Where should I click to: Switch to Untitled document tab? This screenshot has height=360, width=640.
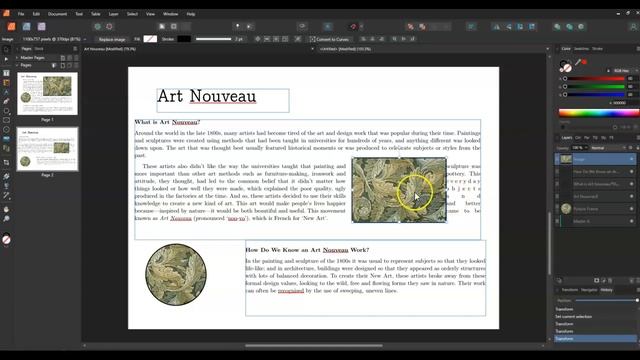point(345,49)
